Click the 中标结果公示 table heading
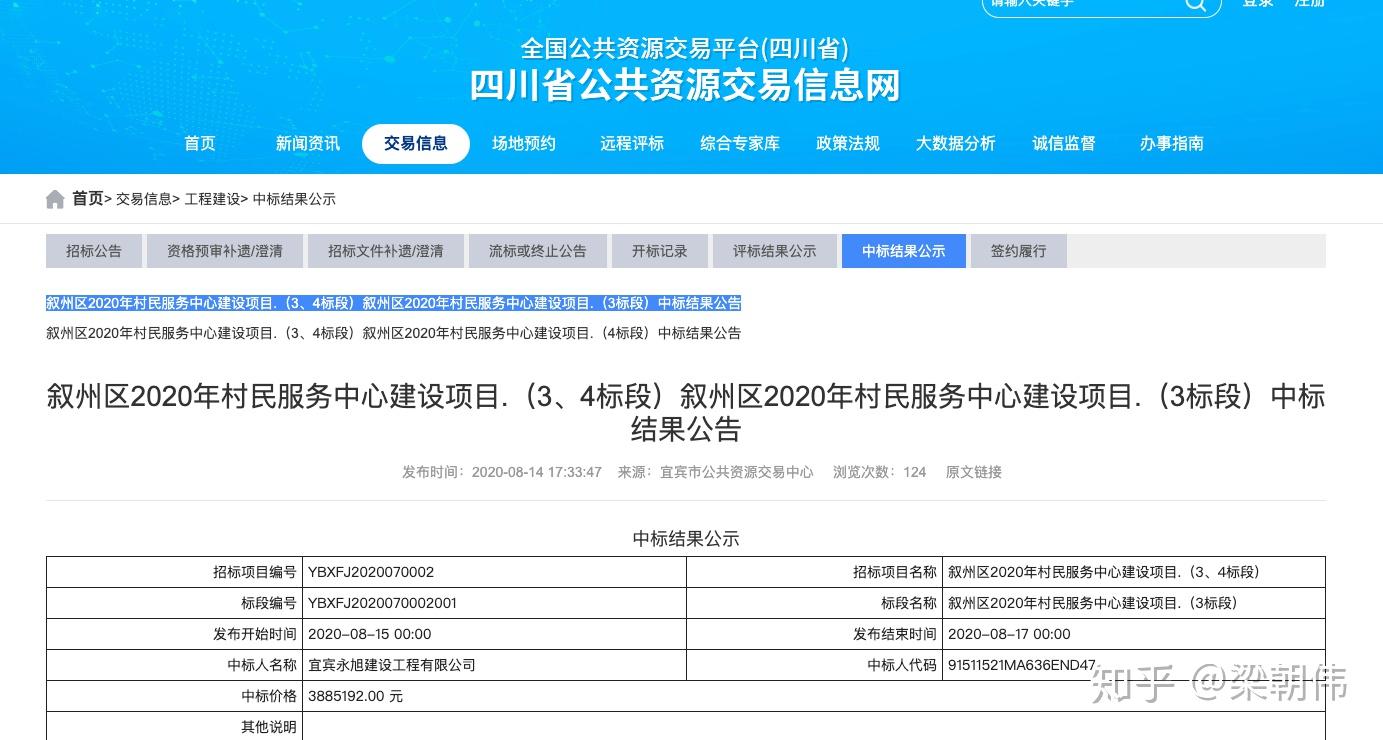This screenshot has width=1383, height=740. 686,539
